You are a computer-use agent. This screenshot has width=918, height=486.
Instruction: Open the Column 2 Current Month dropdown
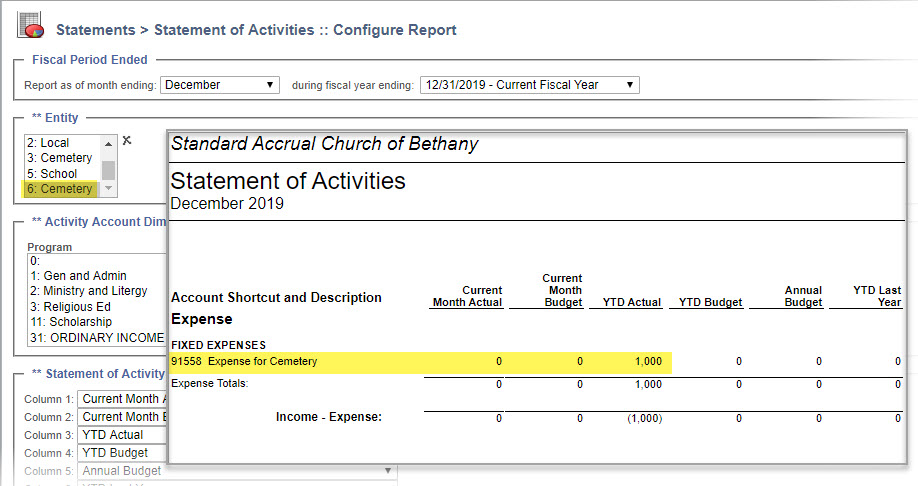click(122, 417)
